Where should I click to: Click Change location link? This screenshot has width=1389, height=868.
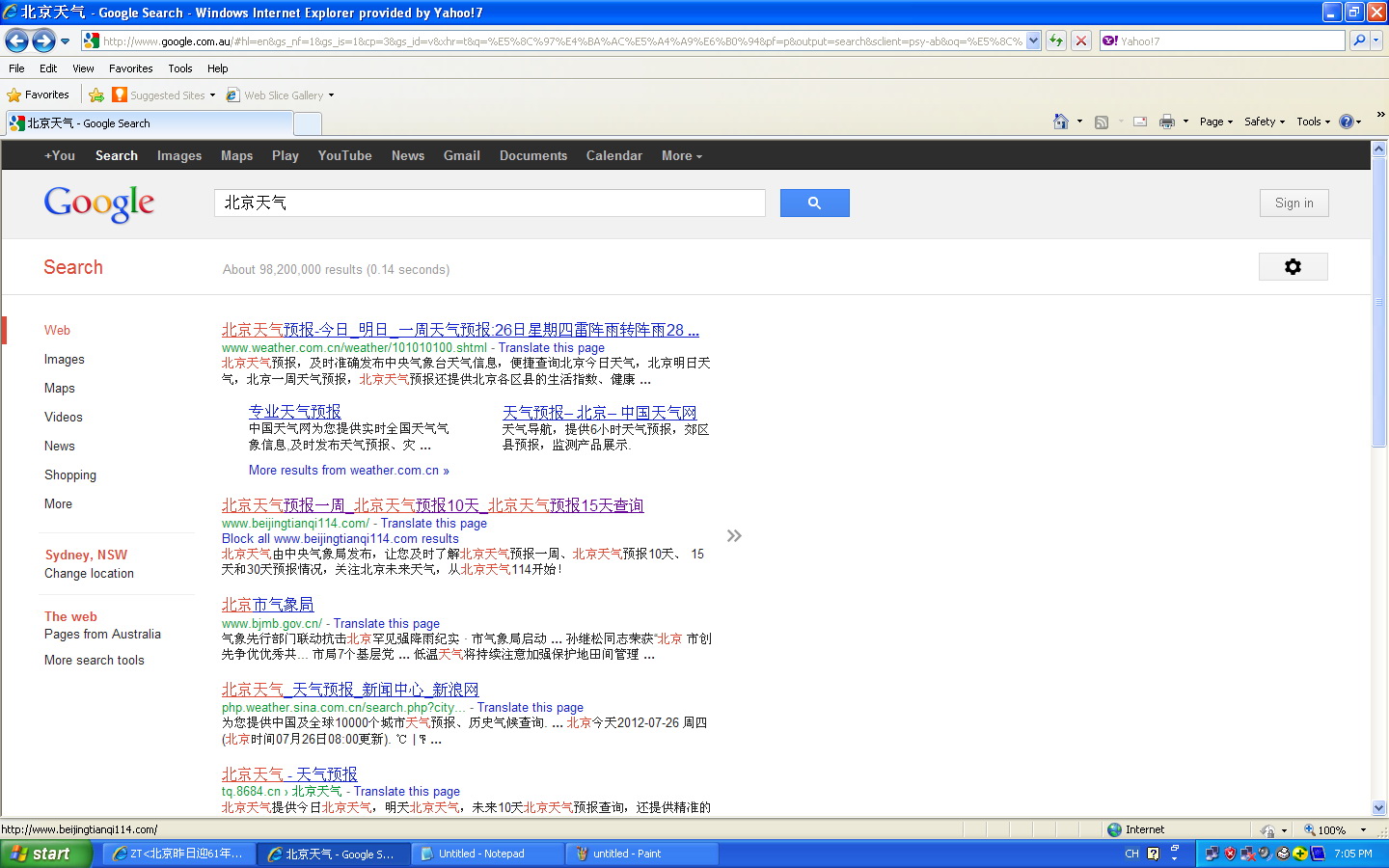point(89,573)
